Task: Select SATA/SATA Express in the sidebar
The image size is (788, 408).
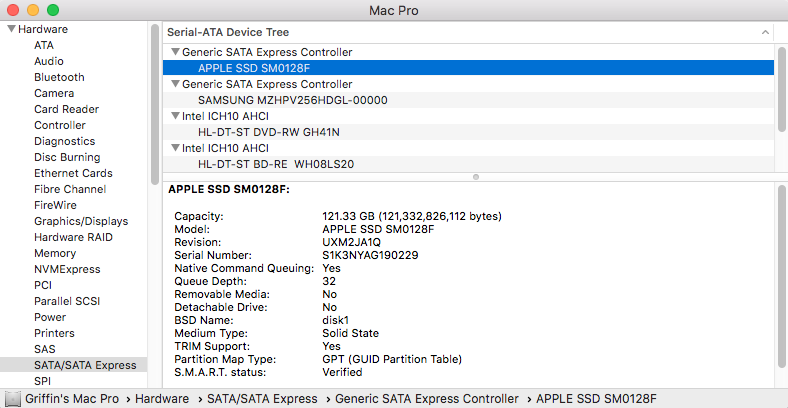Action: click(x=73, y=365)
